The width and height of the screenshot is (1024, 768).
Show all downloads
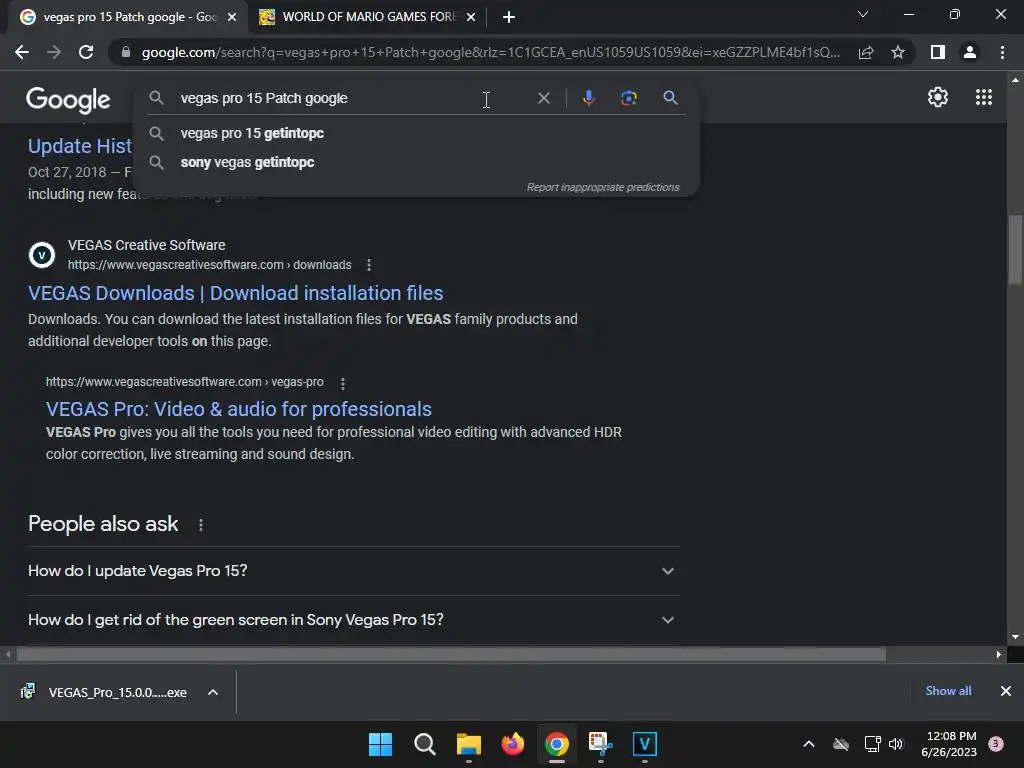click(948, 691)
